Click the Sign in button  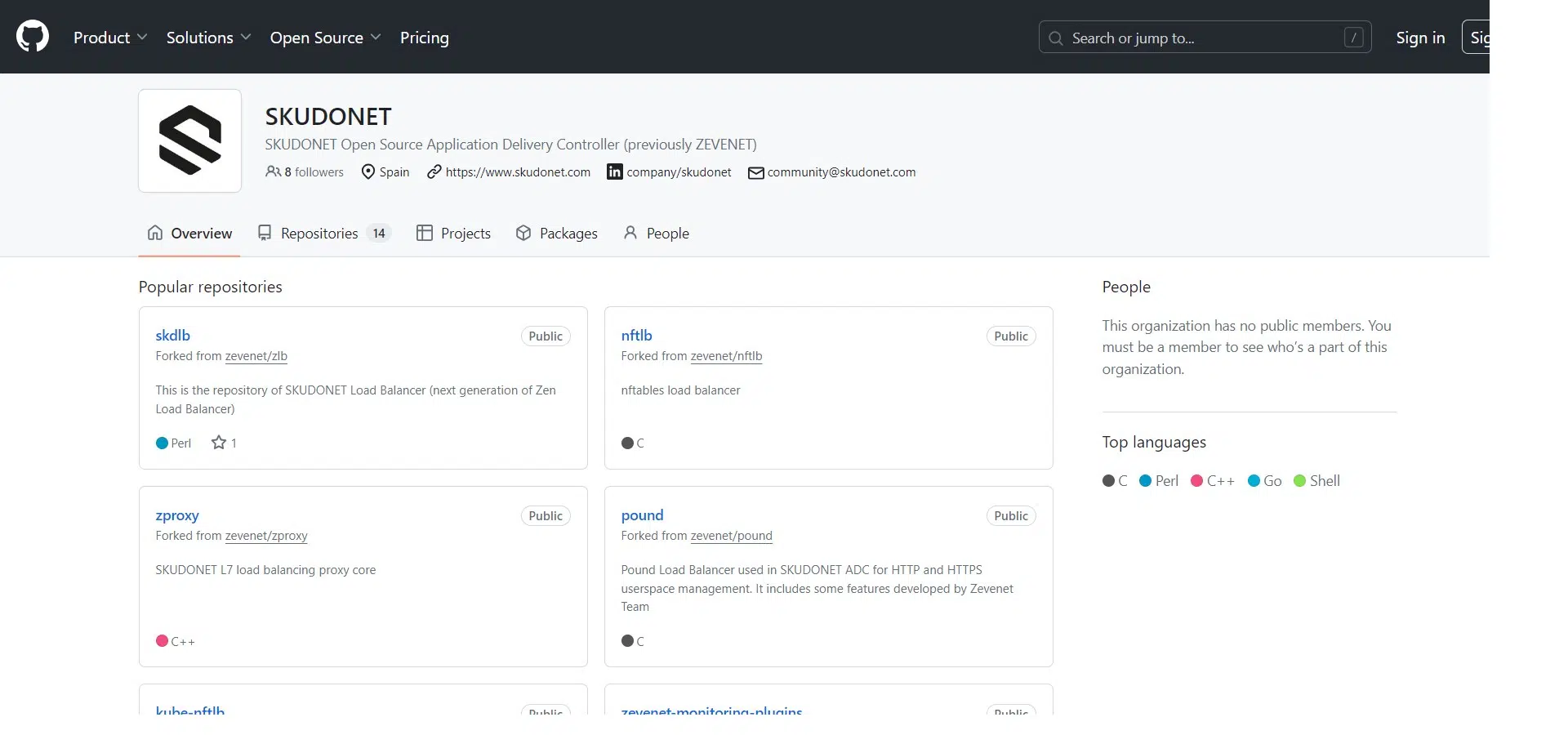point(1419,37)
